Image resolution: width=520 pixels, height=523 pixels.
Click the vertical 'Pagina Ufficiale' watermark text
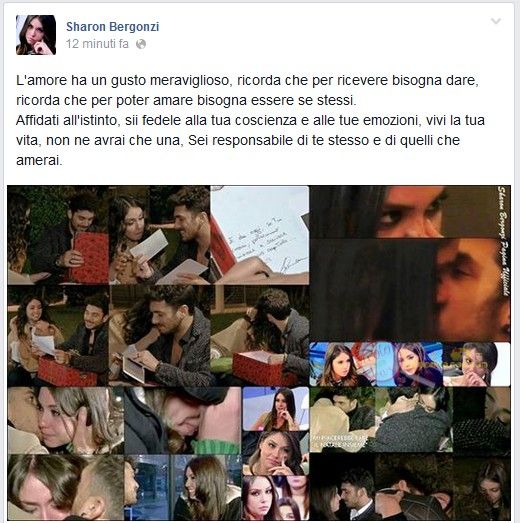click(503, 241)
